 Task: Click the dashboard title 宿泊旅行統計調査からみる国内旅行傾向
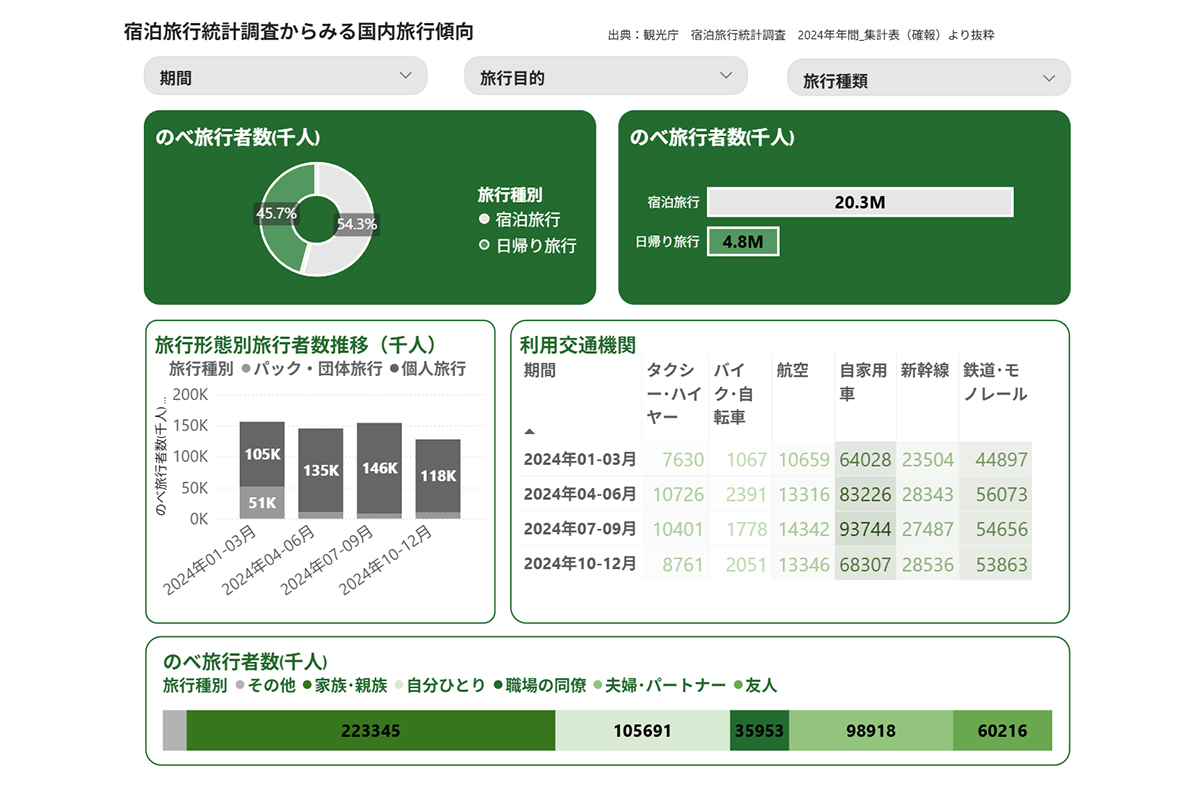pyautogui.click(x=298, y=31)
